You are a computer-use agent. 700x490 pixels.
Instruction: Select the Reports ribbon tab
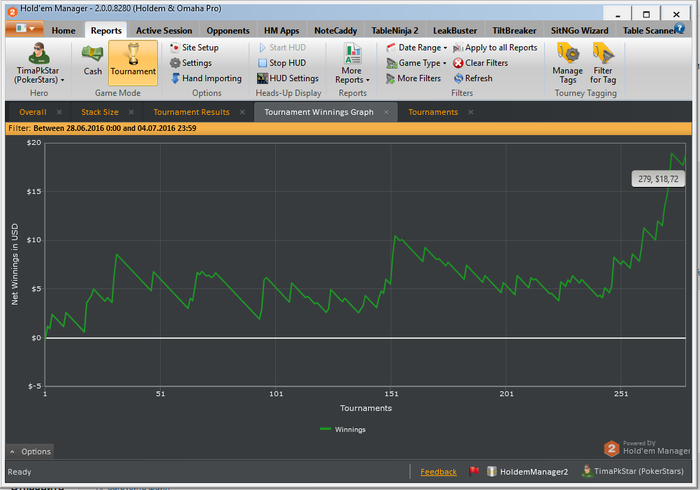coord(106,30)
